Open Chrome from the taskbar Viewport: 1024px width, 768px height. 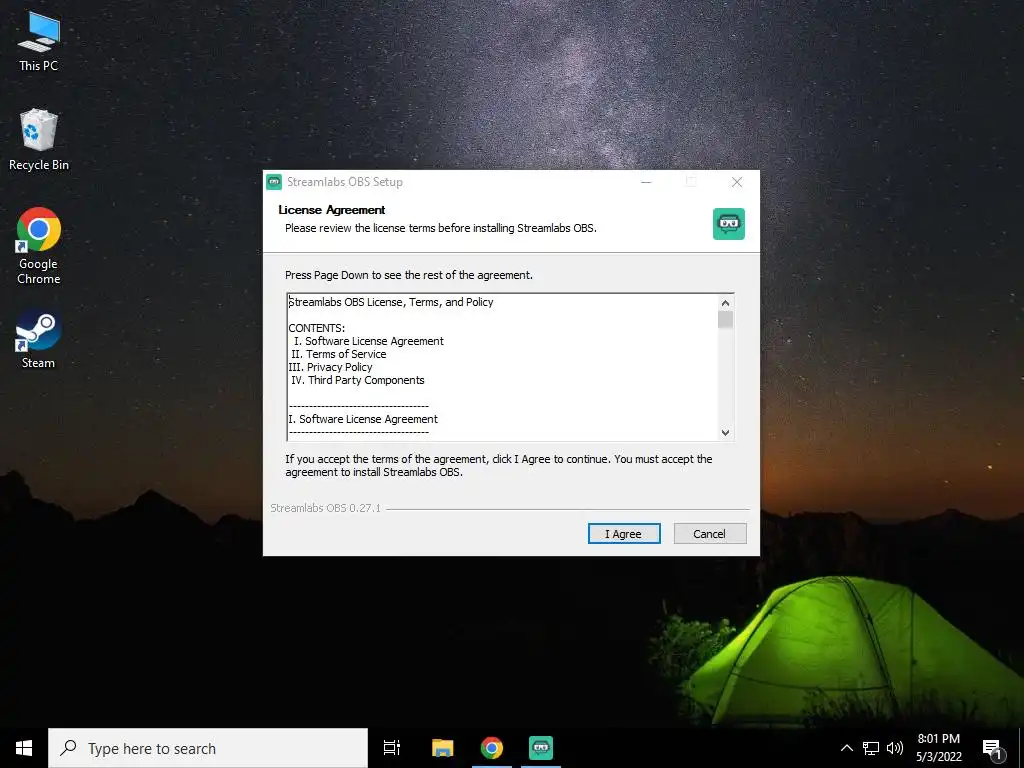click(x=492, y=748)
